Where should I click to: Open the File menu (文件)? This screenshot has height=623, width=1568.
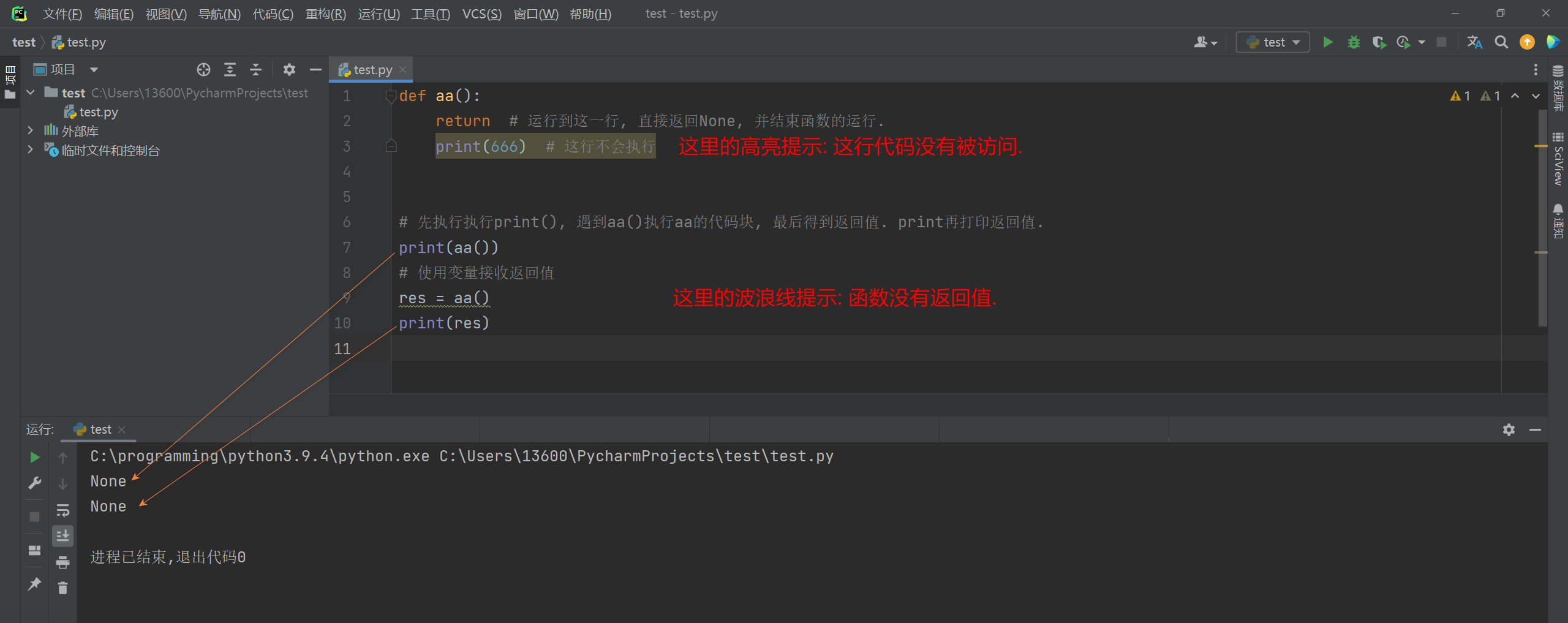coord(62,13)
